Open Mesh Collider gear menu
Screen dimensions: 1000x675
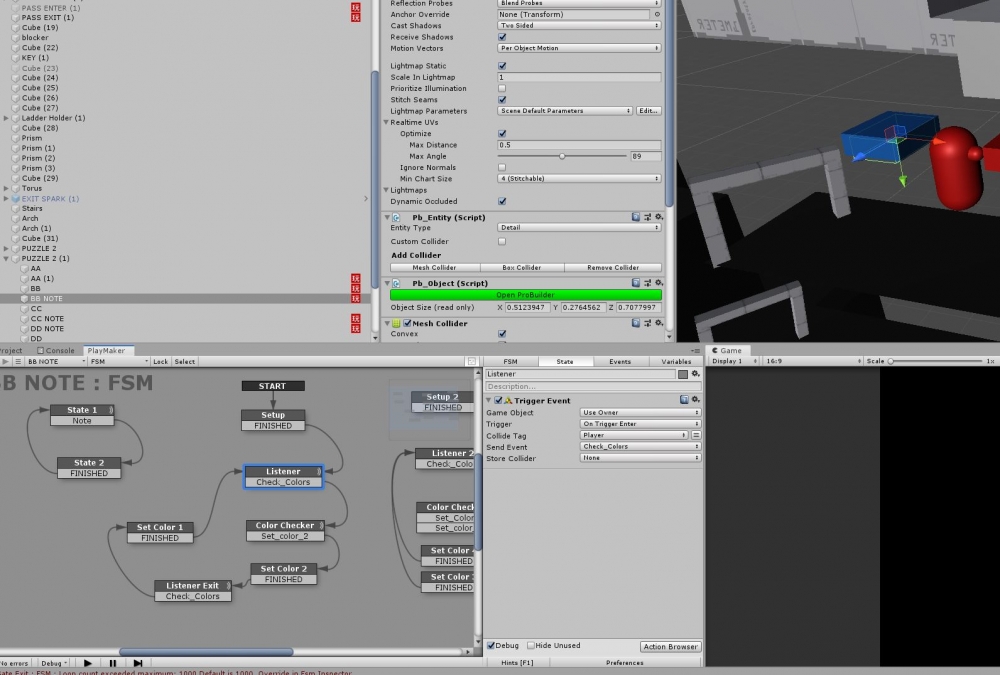[x=659, y=323]
